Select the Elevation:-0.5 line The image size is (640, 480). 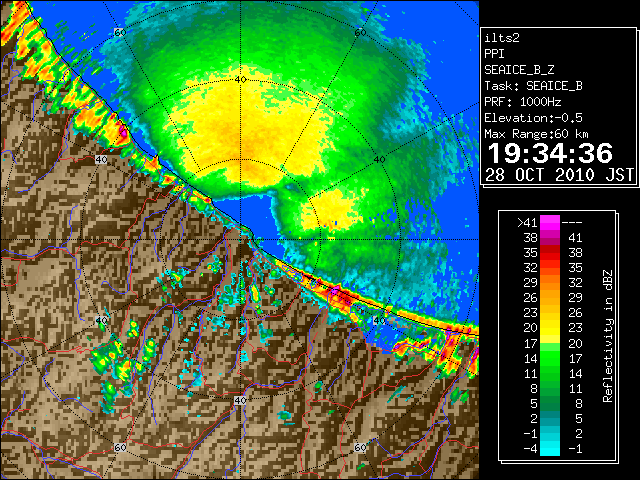[x=533, y=118]
